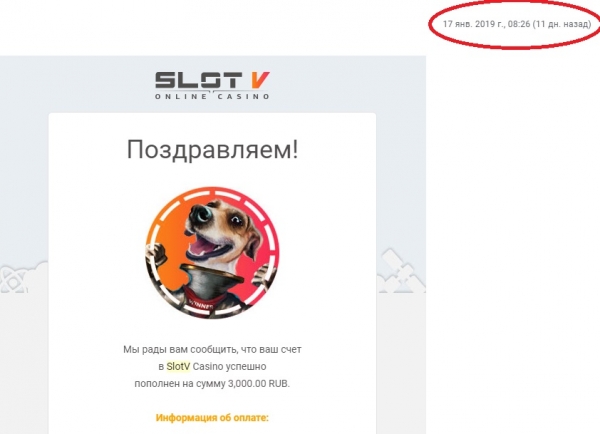The height and width of the screenshot is (434, 600).
Task: Click the highlighted SlotV word
Action: [178, 366]
